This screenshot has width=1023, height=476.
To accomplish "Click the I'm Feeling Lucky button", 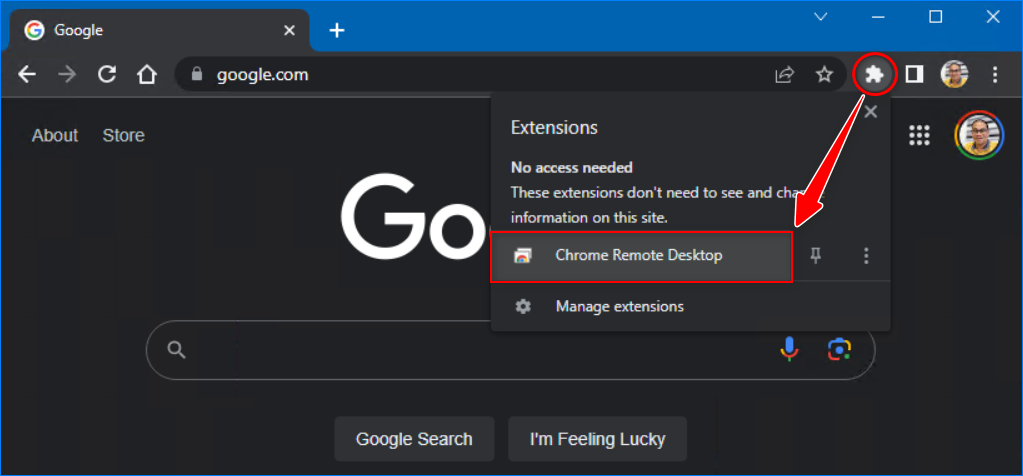I will pyautogui.click(x=597, y=439).
